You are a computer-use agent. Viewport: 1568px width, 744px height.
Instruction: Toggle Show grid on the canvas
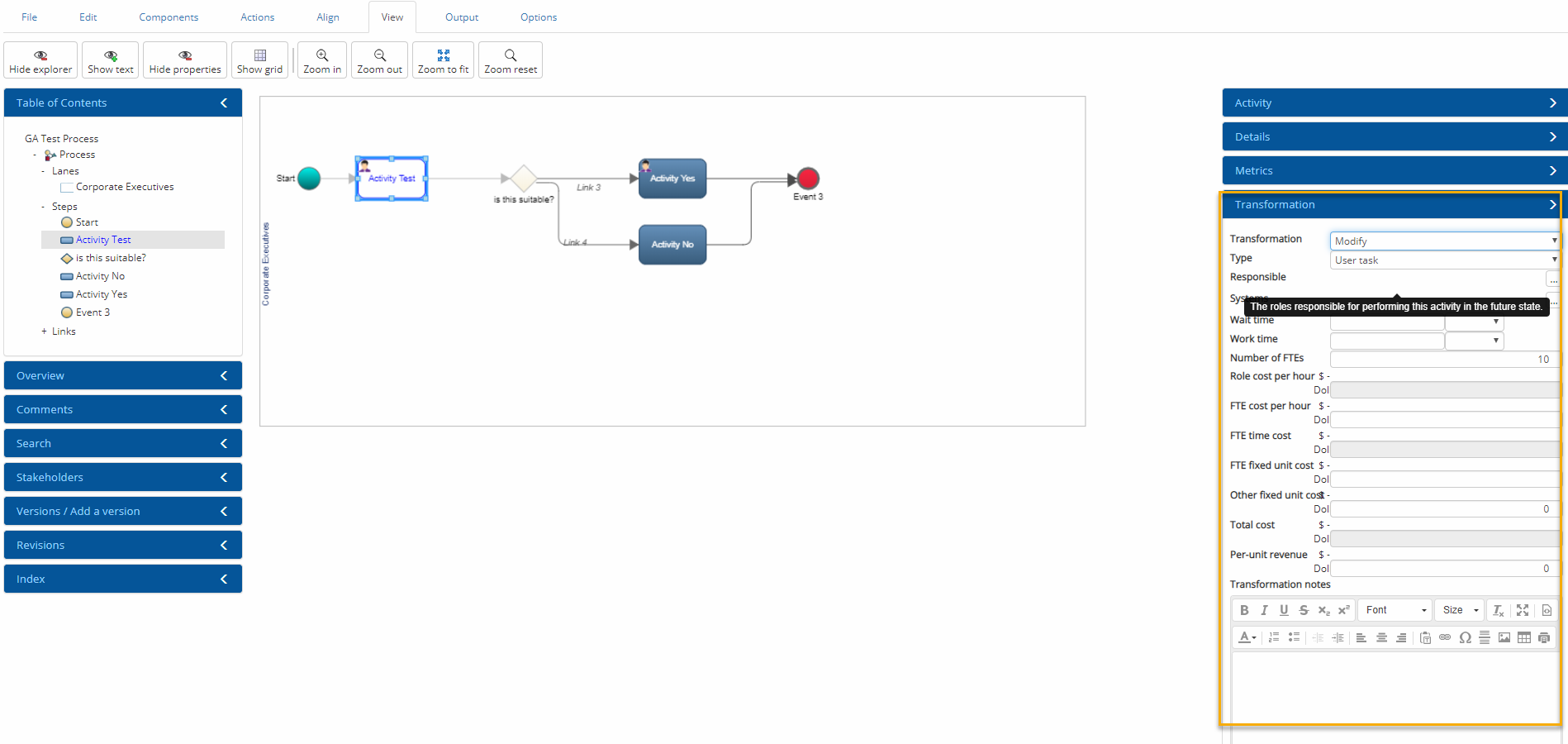[x=259, y=60]
